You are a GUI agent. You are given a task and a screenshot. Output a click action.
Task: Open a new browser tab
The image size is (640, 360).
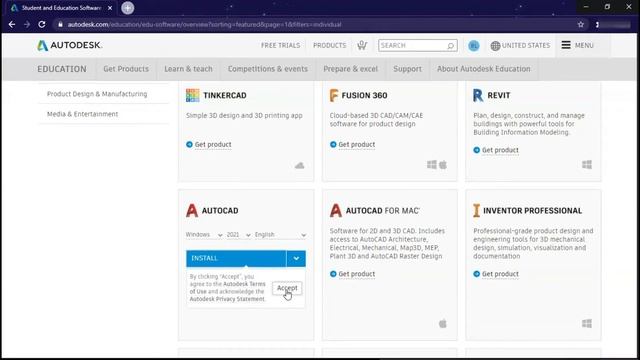pyautogui.click(x=127, y=8)
